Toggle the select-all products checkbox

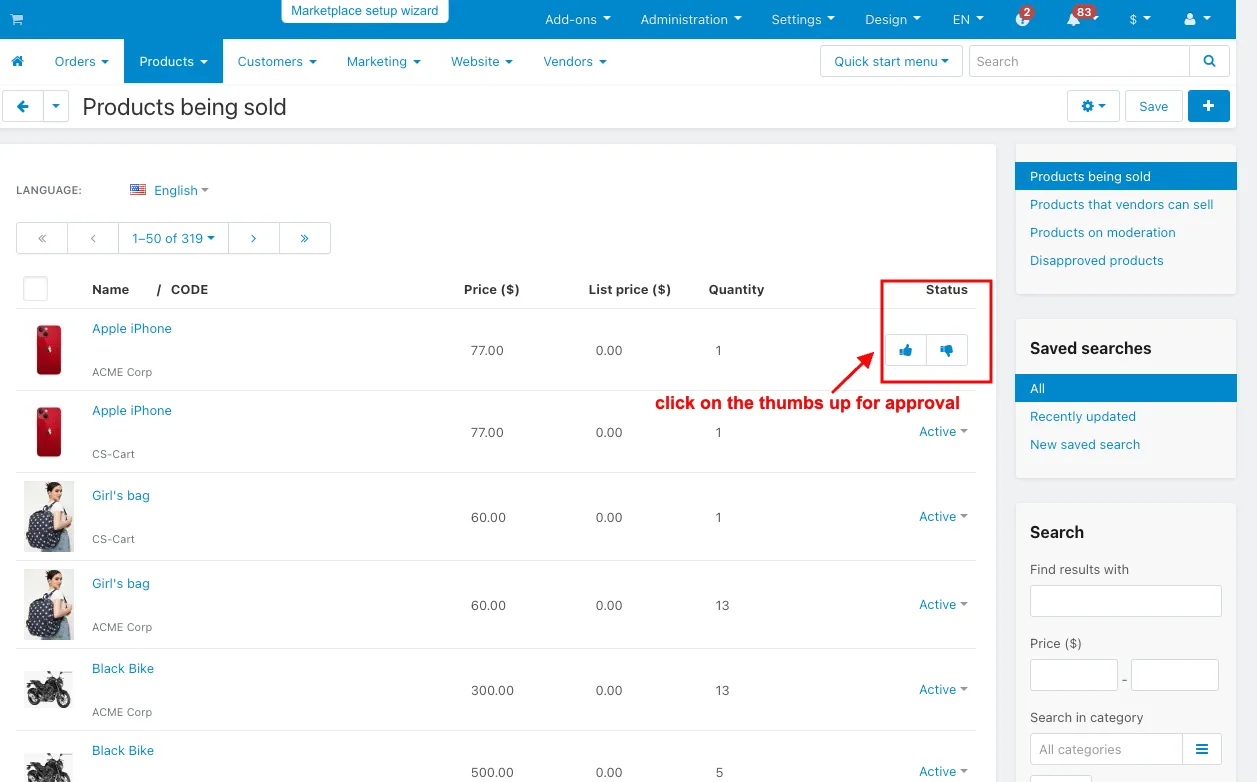click(x=35, y=289)
